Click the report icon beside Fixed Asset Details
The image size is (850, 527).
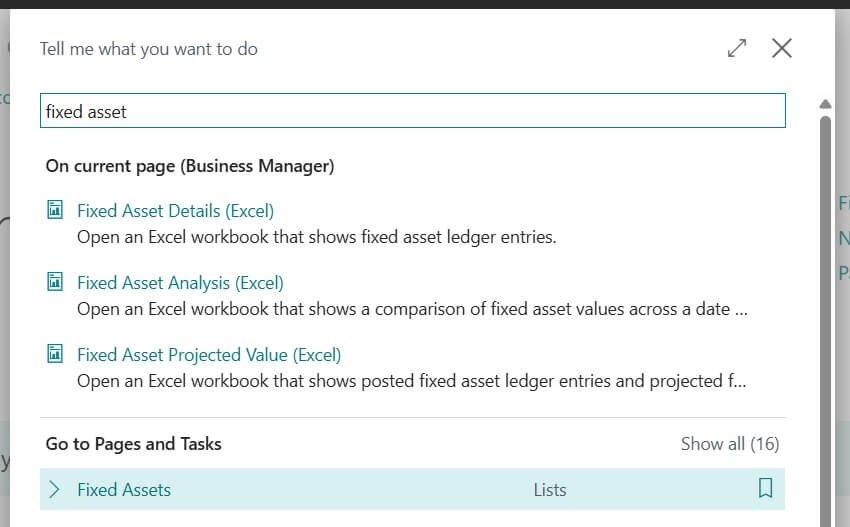point(56,210)
